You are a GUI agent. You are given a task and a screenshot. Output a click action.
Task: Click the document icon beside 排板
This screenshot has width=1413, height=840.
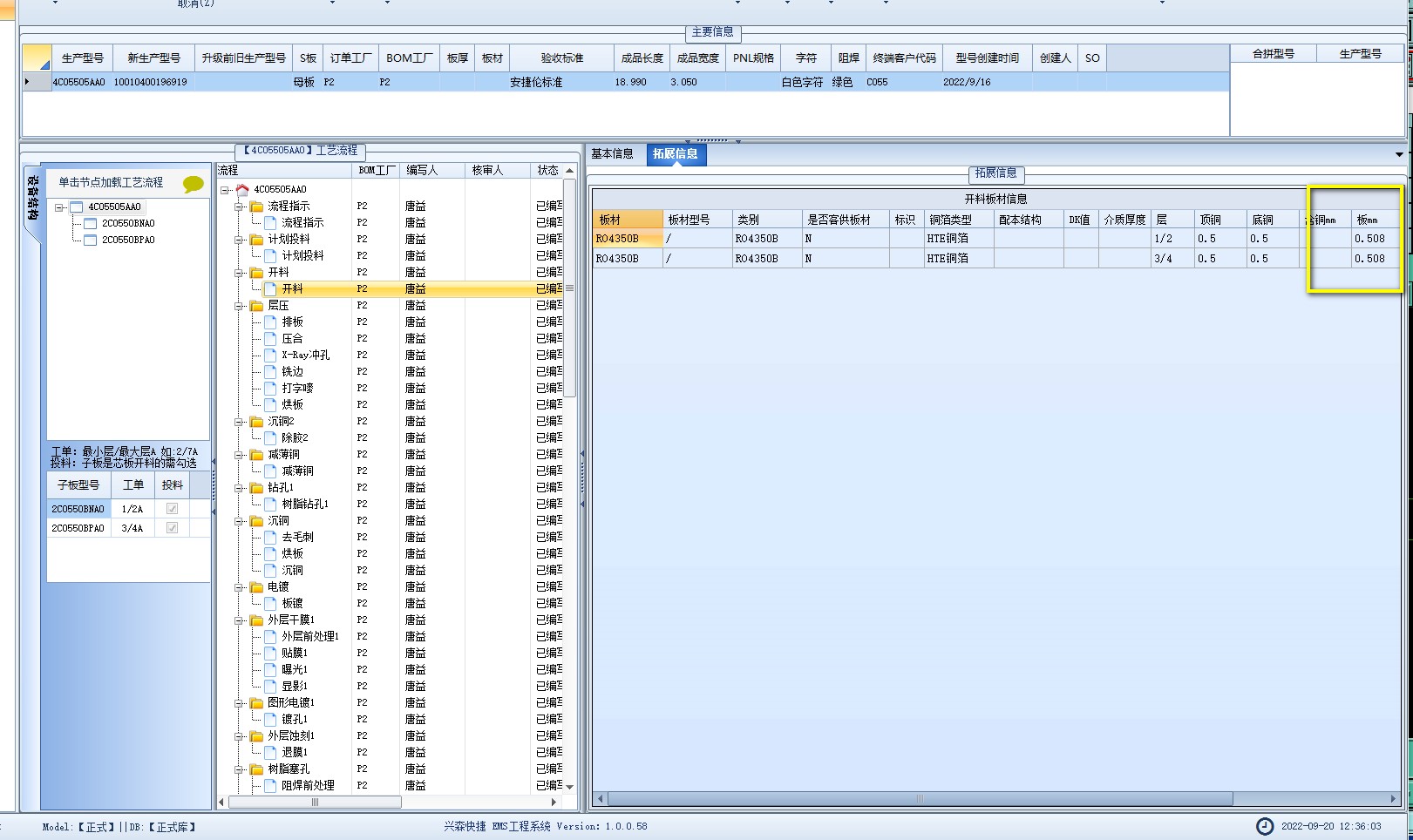click(x=270, y=322)
